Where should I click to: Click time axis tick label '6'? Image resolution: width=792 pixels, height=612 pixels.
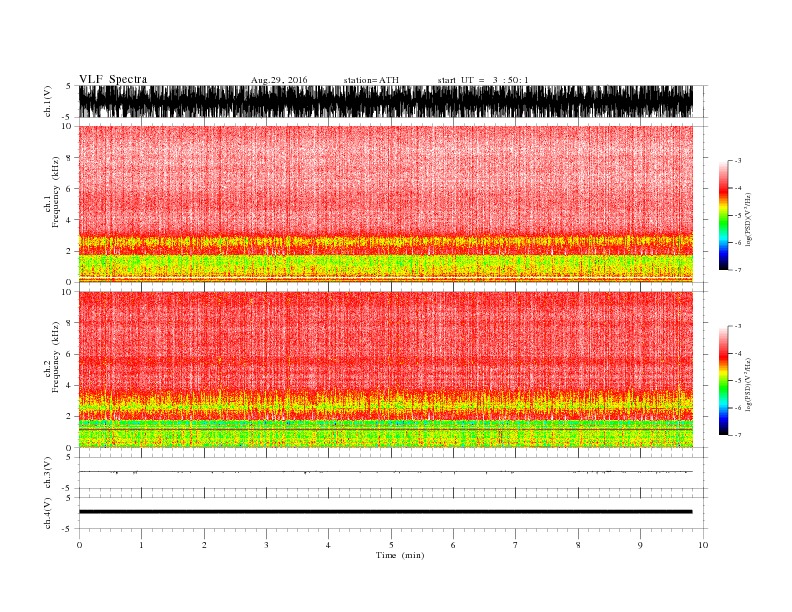point(453,545)
